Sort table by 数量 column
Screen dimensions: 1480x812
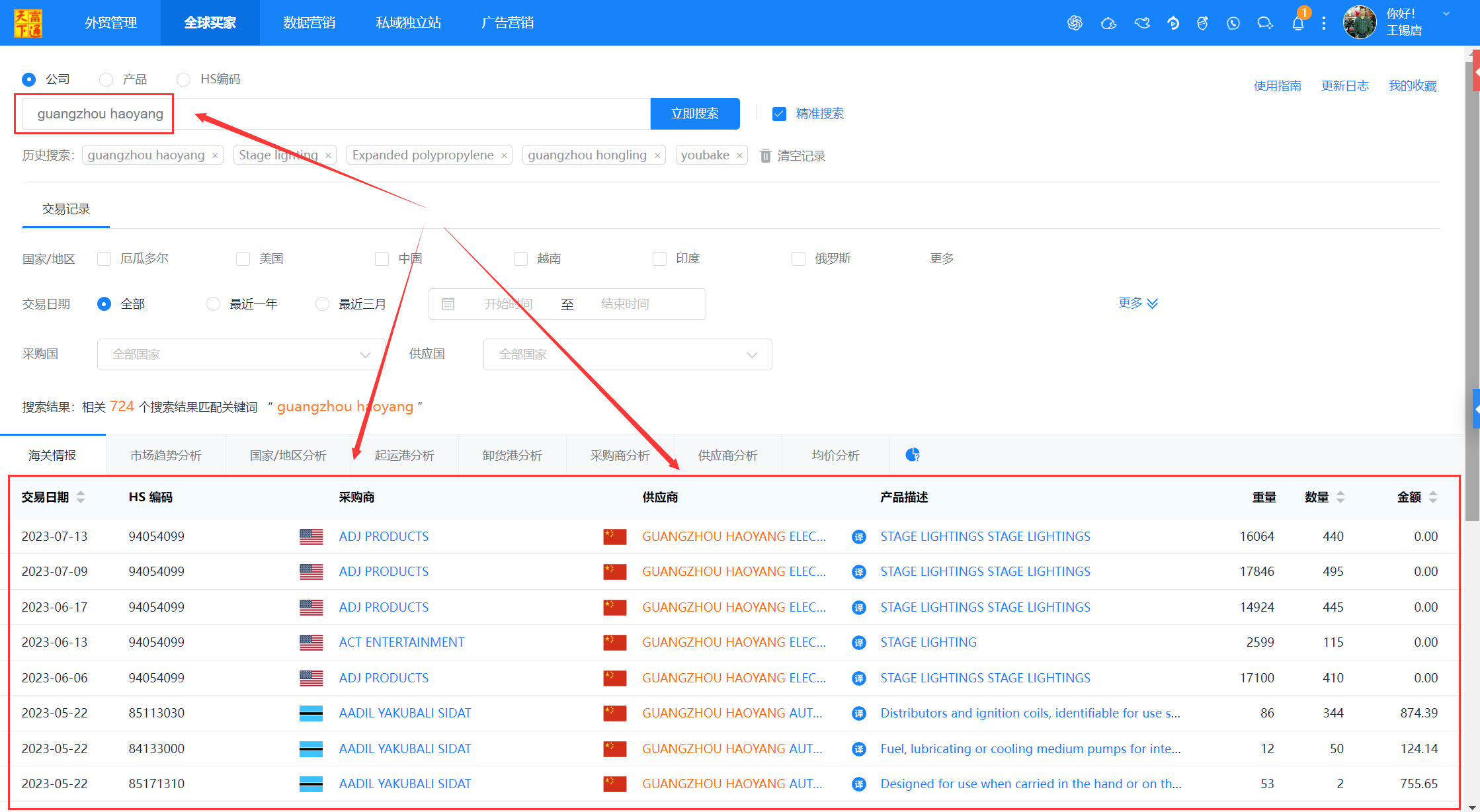click(x=1340, y=497)
